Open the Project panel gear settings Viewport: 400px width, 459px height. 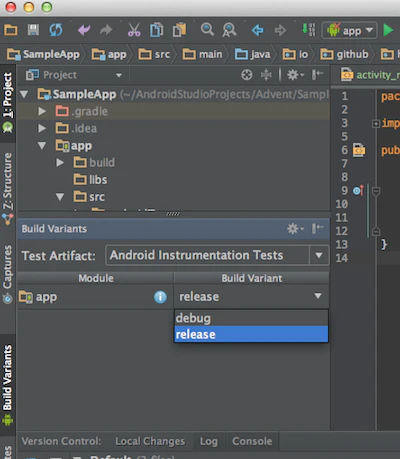point(295,75)
